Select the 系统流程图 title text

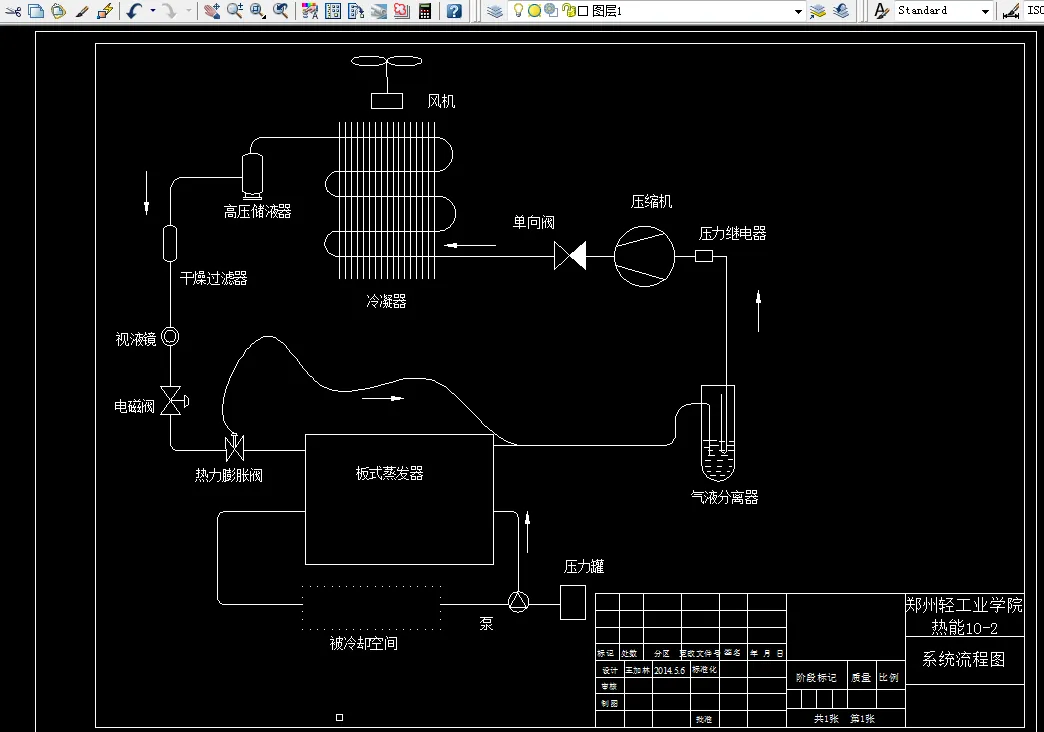click(963, 659)
